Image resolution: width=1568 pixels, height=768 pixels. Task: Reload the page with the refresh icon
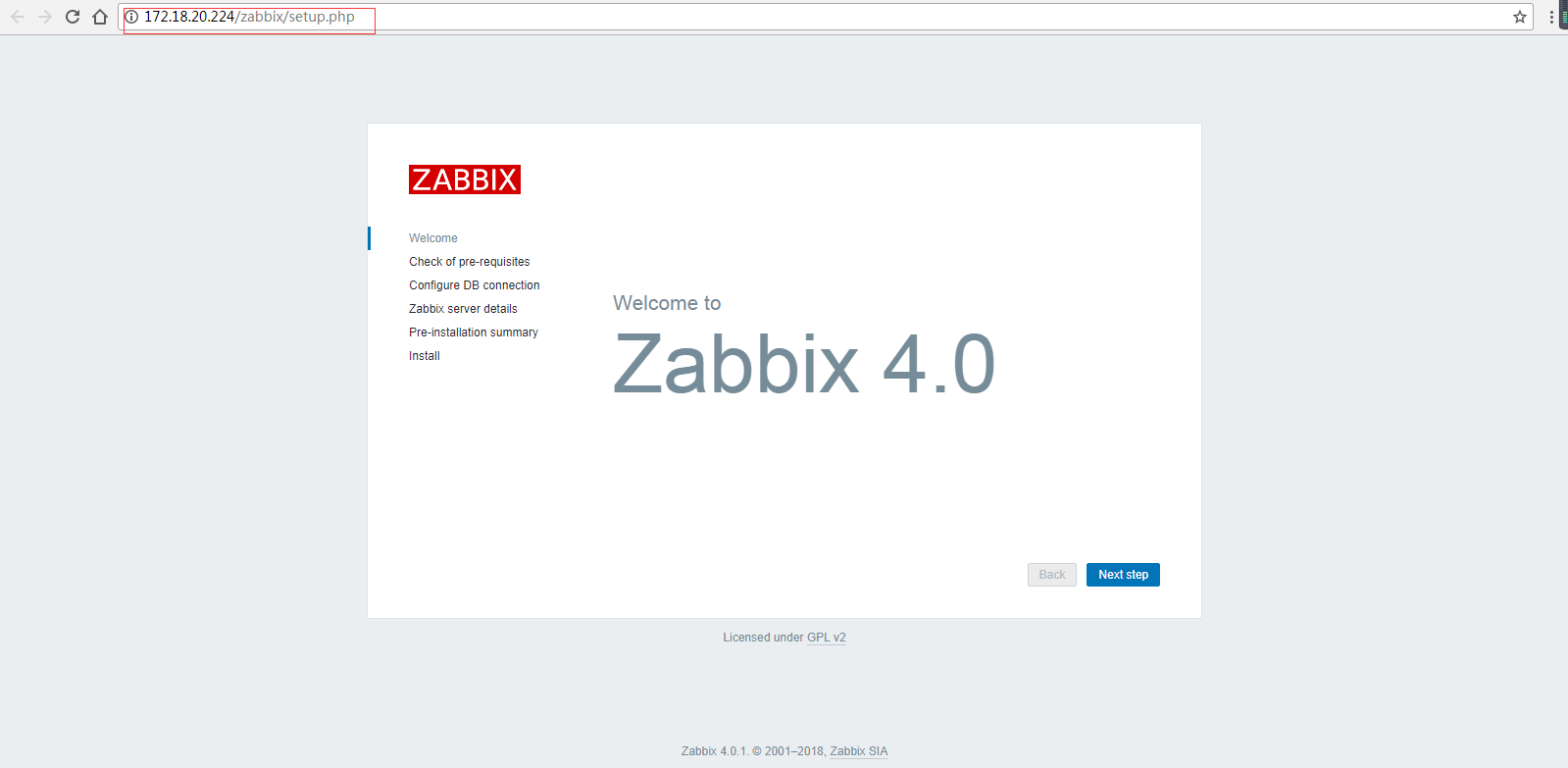point(73,17)
